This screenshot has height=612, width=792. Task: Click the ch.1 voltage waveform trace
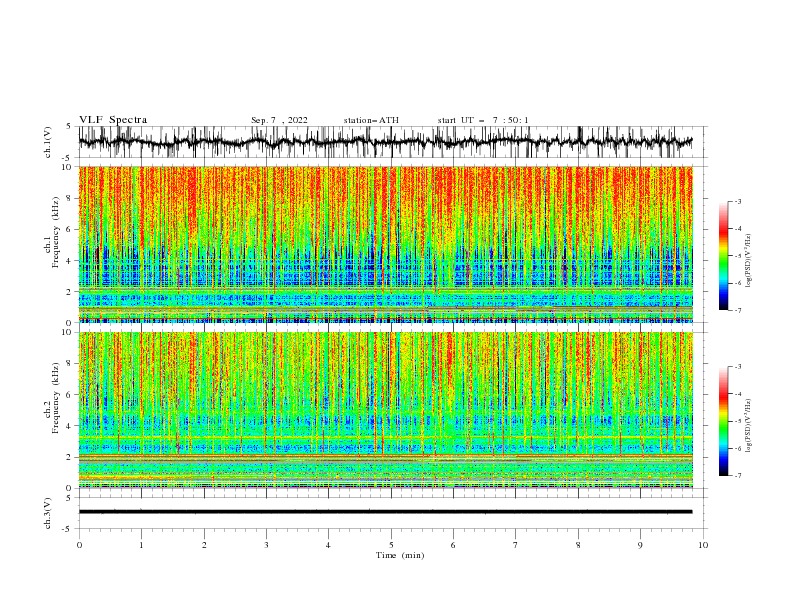click(x=385, y=142)
